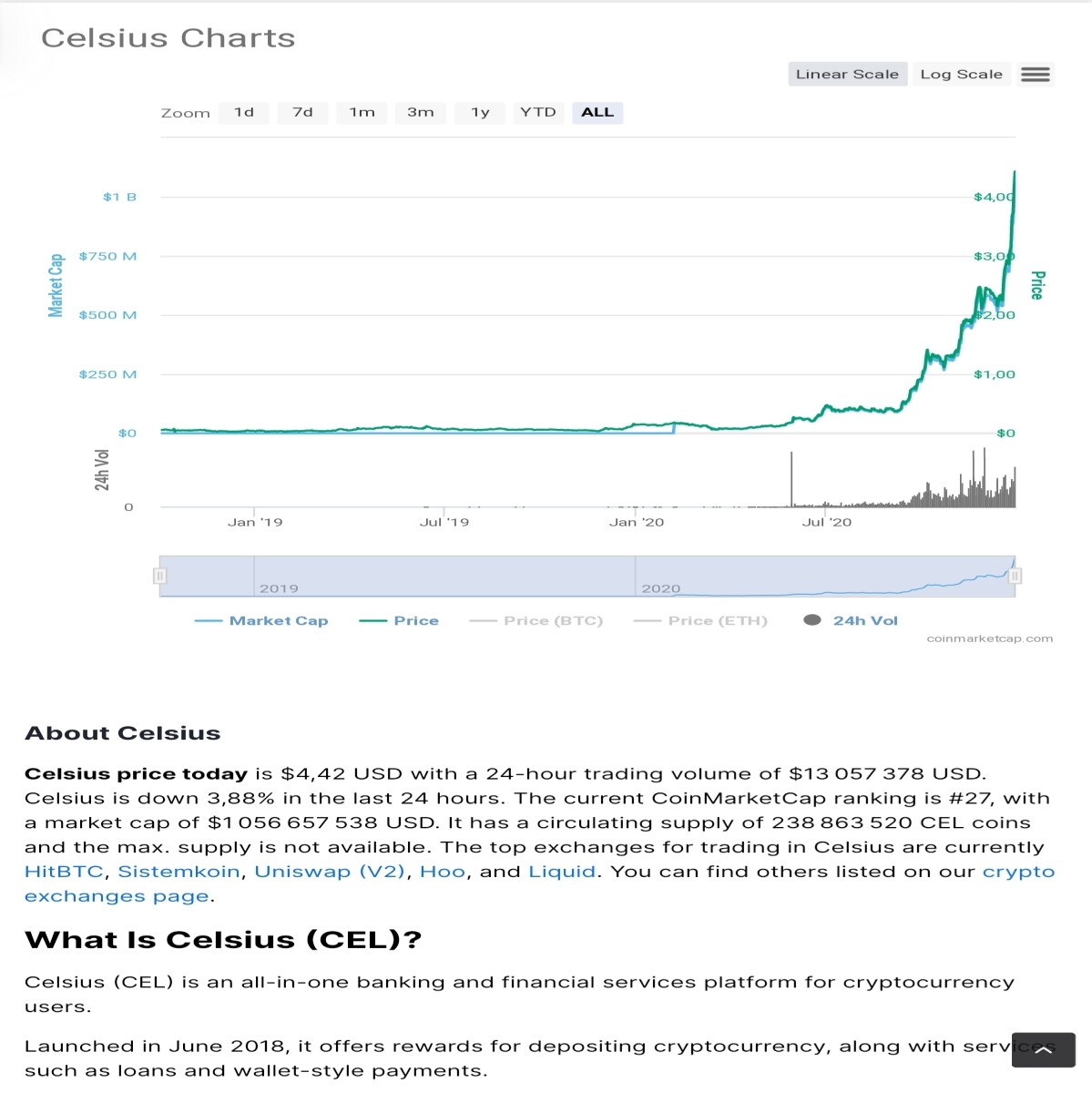Toggle the 24h Vol legend series
The width and height of the screenshot is (1092, 1093).
(851, 620)
